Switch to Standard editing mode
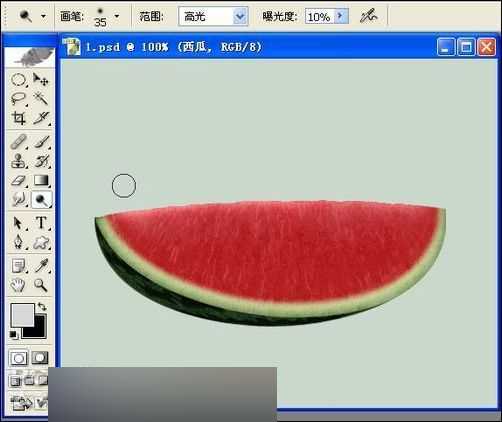The height and width of the screenshot is (422, 502). tap(19, 358)
